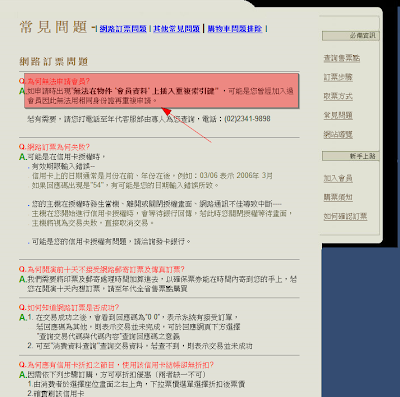
Task: Open 如何確認訂票 sidebar link
Action: [x=345, y=216]
